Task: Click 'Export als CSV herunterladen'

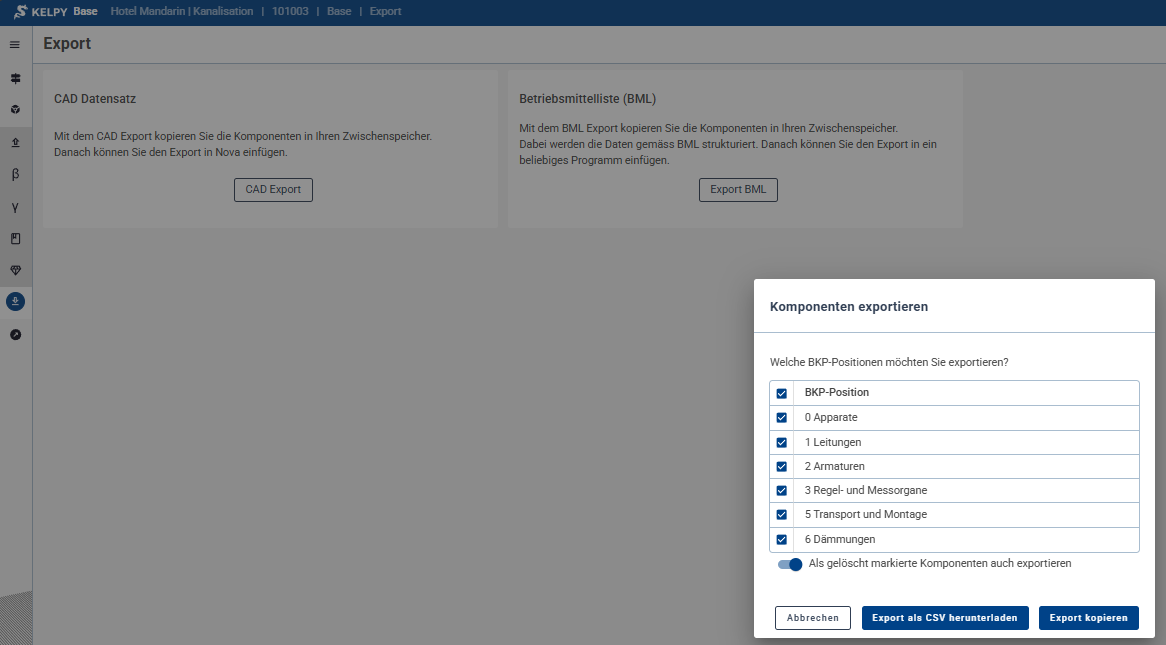Action: [x=944, y=618]
